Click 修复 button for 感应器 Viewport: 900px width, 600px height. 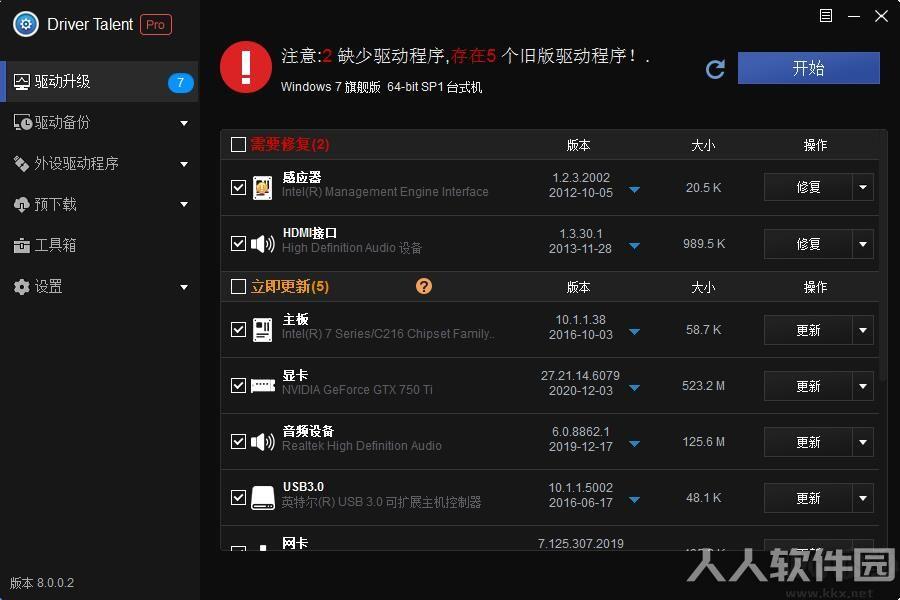click(x=808, y=187)
